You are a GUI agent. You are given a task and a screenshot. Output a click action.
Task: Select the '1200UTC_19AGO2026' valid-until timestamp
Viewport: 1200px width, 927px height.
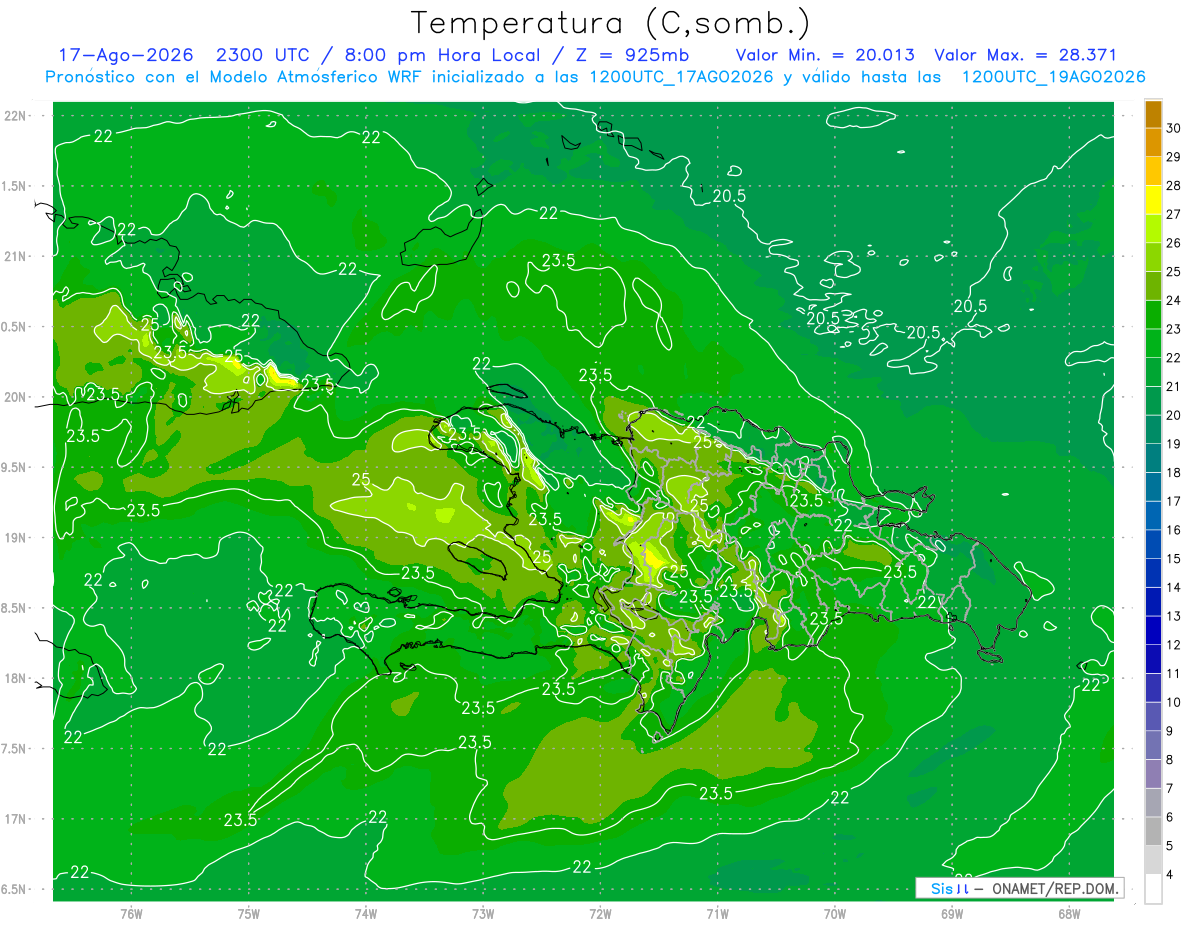click(x=1053, y=77)
